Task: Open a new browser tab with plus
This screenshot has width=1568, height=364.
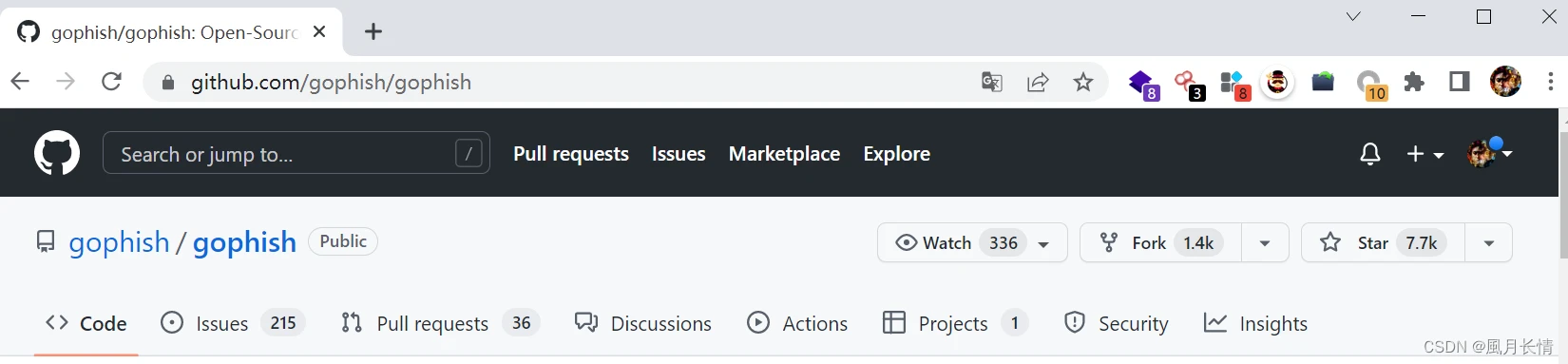Action: 373,31
